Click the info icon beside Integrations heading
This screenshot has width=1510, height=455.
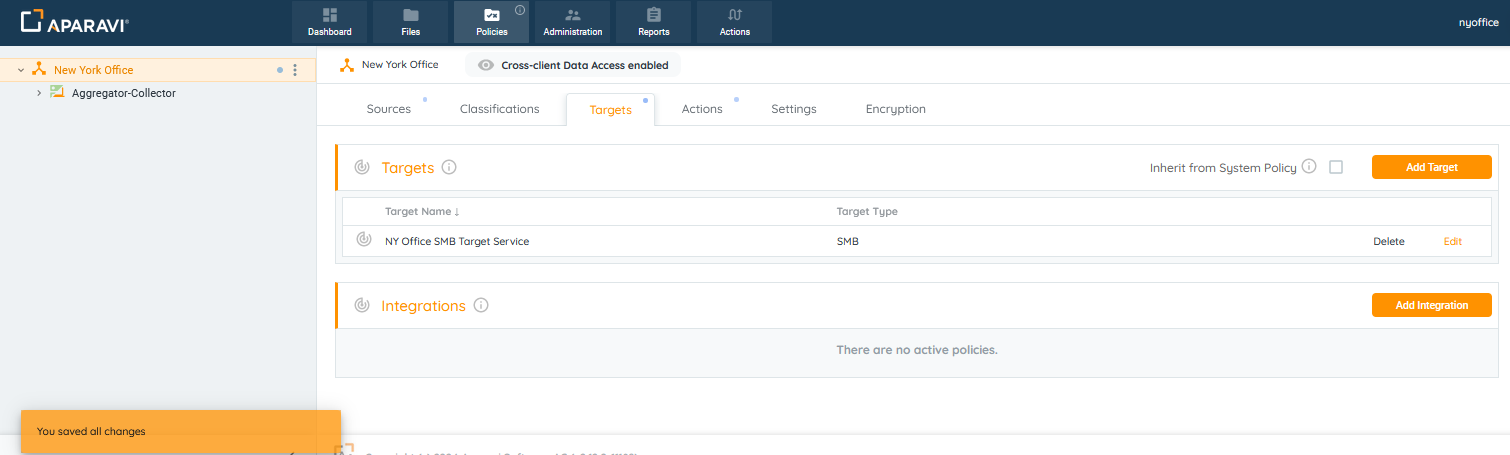coord(481,305)
